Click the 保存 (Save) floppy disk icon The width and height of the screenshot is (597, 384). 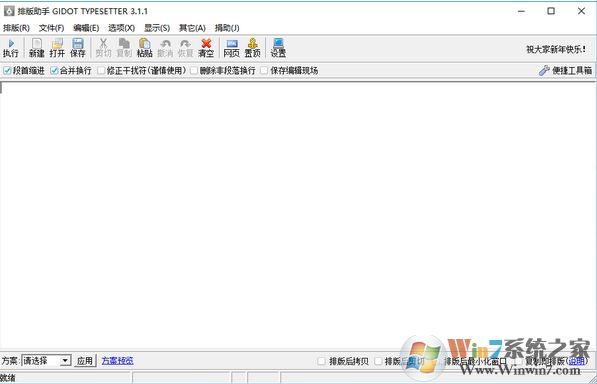pyautogui.click(x=78, y=43)
